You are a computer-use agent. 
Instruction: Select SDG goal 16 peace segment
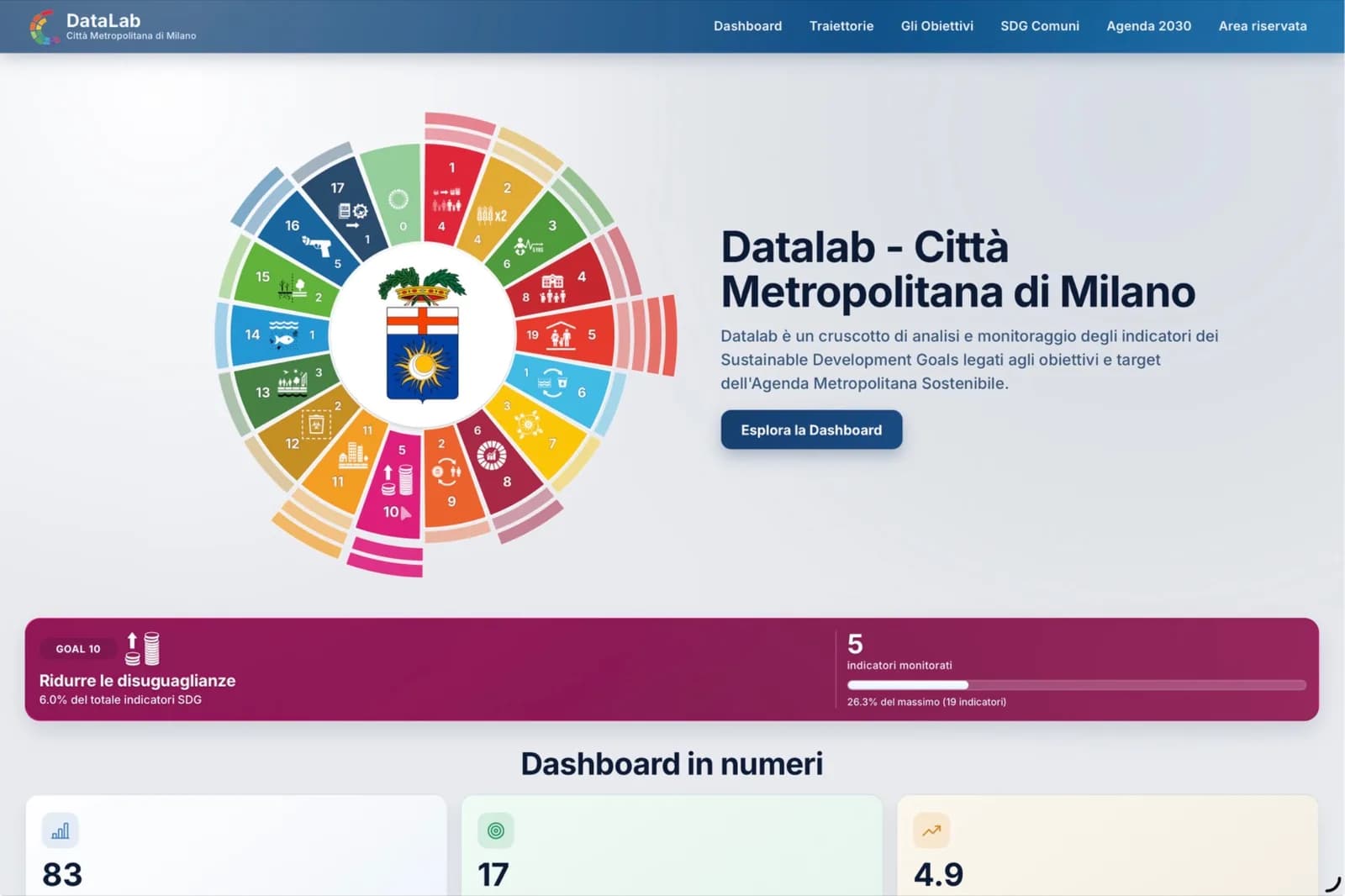pos(310,239)
